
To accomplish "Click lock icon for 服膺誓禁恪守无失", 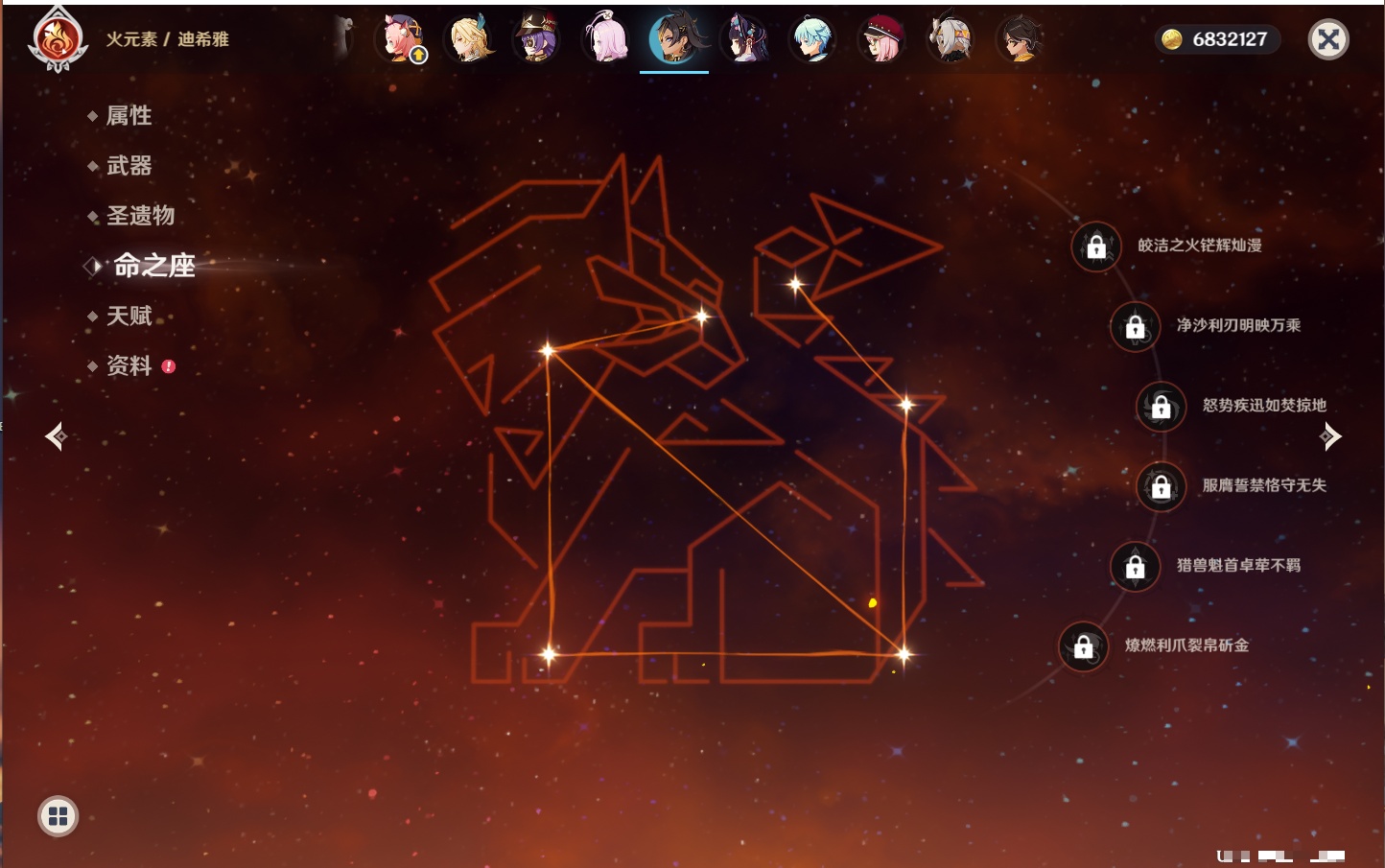I will (1162, 486).
